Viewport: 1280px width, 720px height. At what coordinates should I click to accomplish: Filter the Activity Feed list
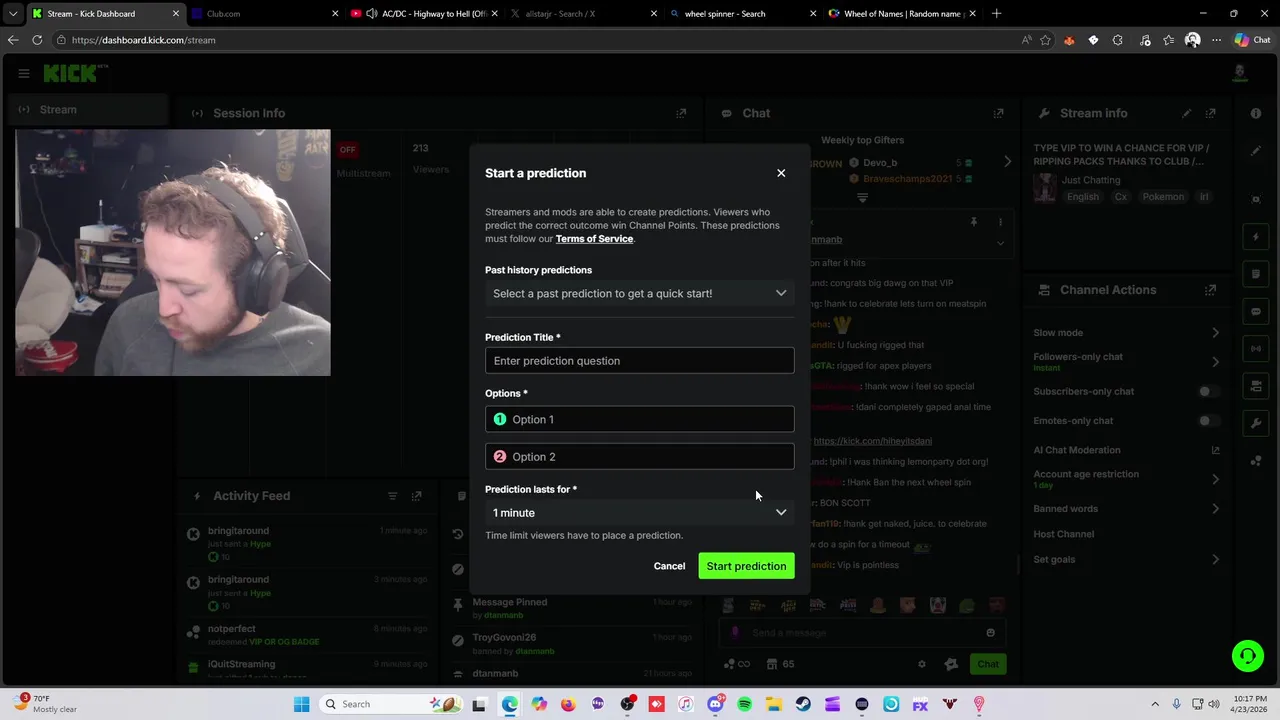coord(392,496)
